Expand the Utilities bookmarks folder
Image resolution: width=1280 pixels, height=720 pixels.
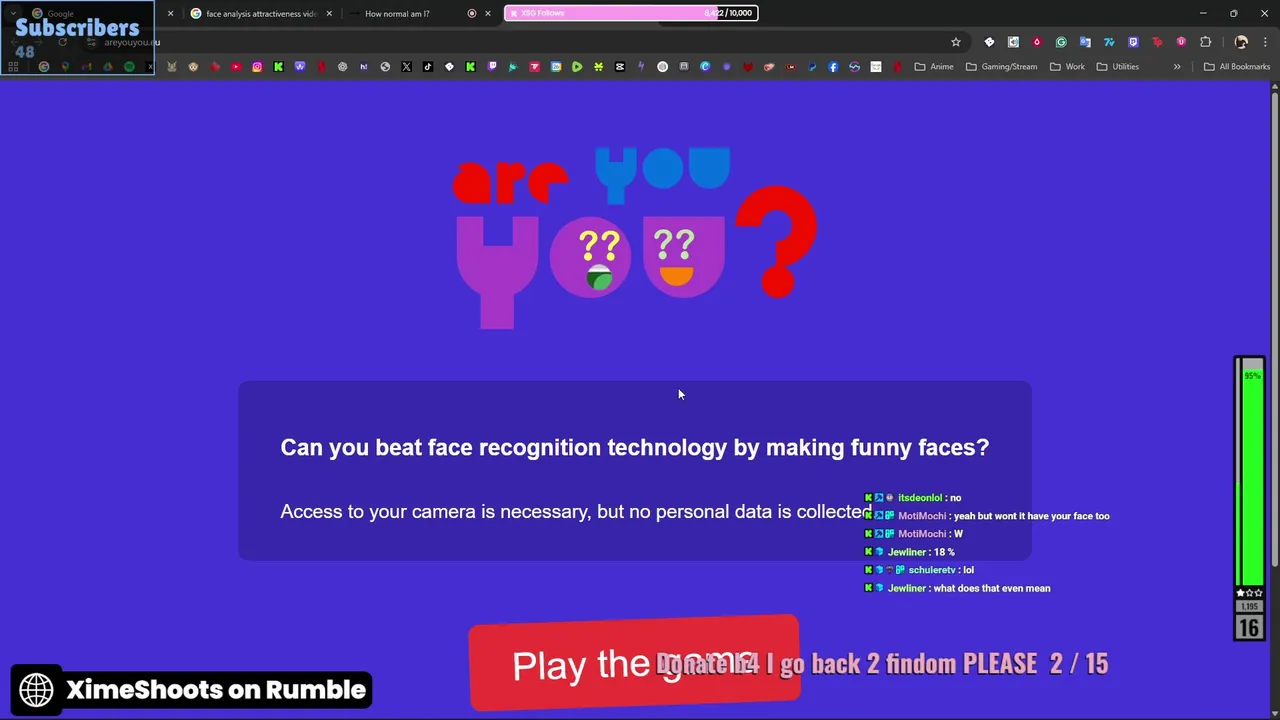point(1118,66)
